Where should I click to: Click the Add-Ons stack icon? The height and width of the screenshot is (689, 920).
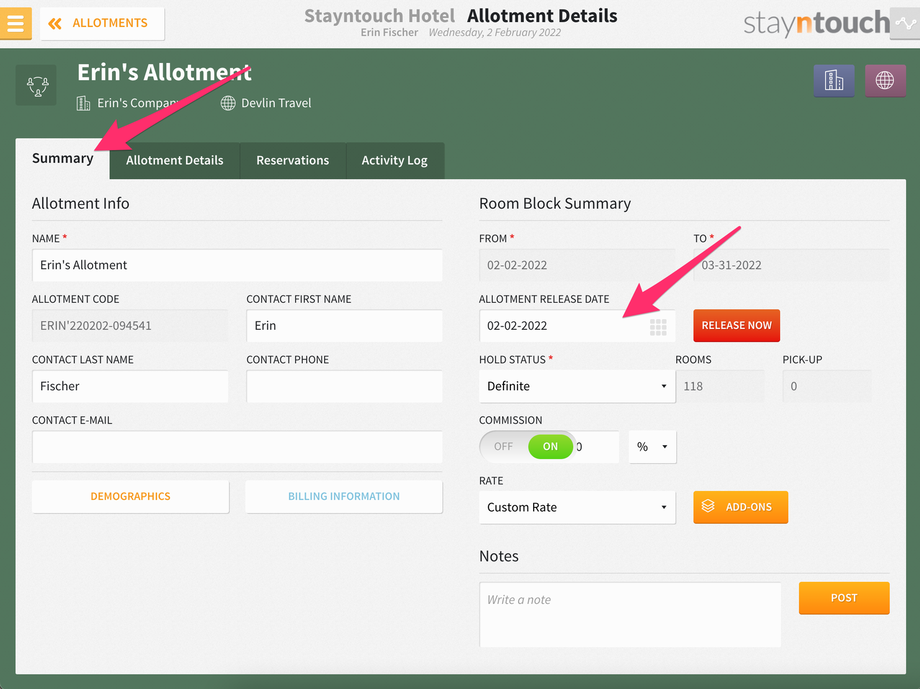(x=708, y=506)
